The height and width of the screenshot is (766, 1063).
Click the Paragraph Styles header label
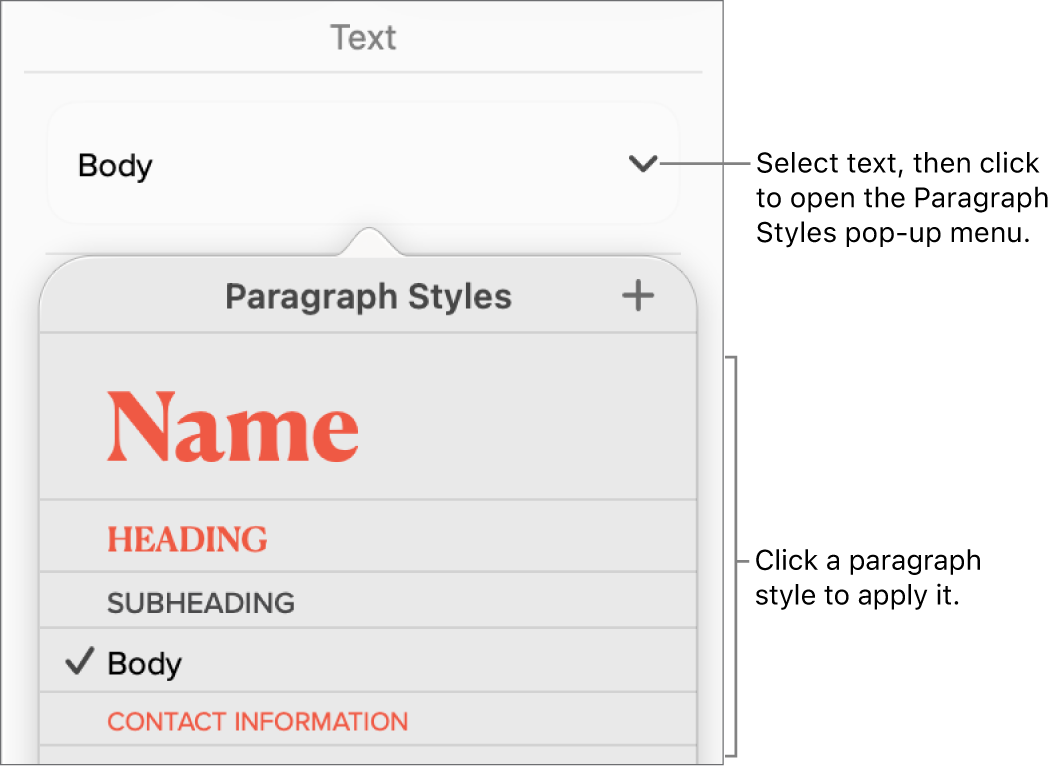[x=369, y=295]
